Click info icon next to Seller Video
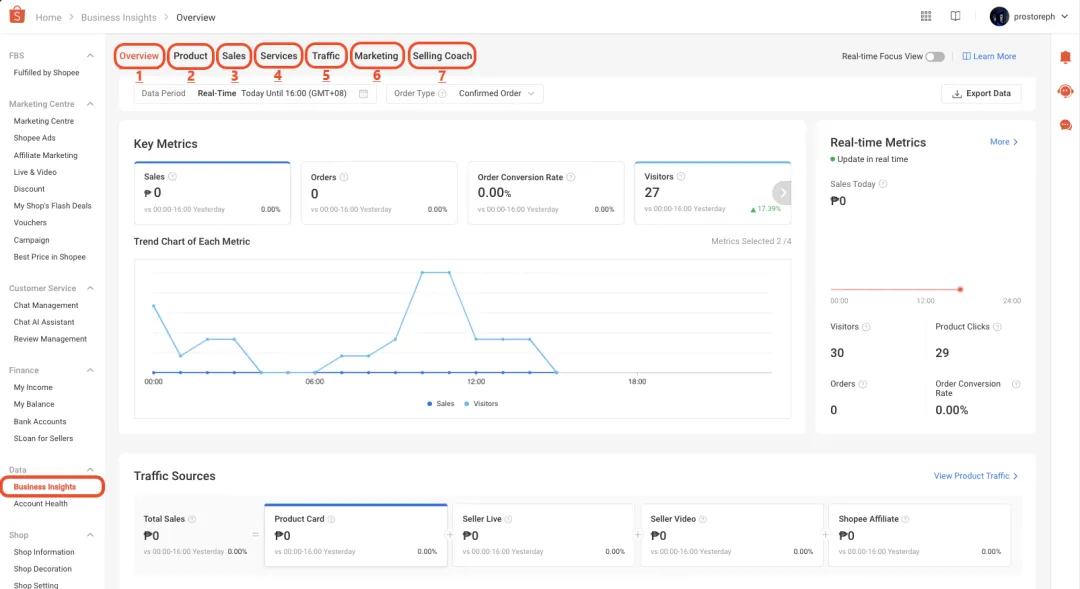The width and height of the screenshot is (1080, 589). point(703,519)
